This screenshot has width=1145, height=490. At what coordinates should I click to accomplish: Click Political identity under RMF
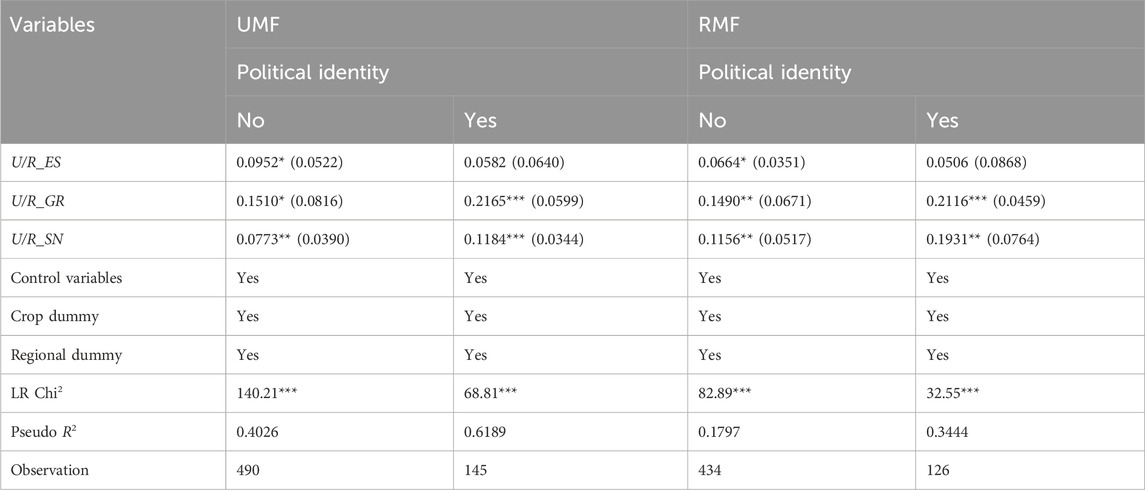[x=775, y=73]
